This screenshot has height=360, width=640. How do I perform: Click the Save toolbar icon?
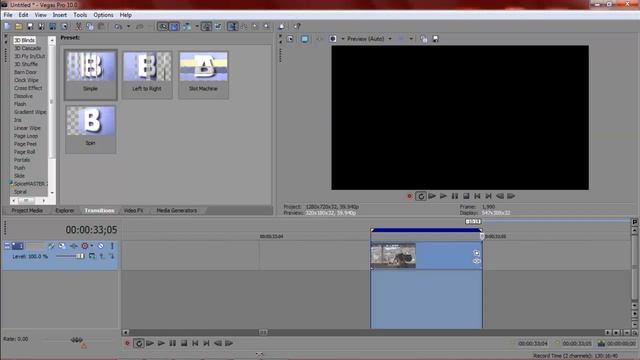[x=30, y=27]
